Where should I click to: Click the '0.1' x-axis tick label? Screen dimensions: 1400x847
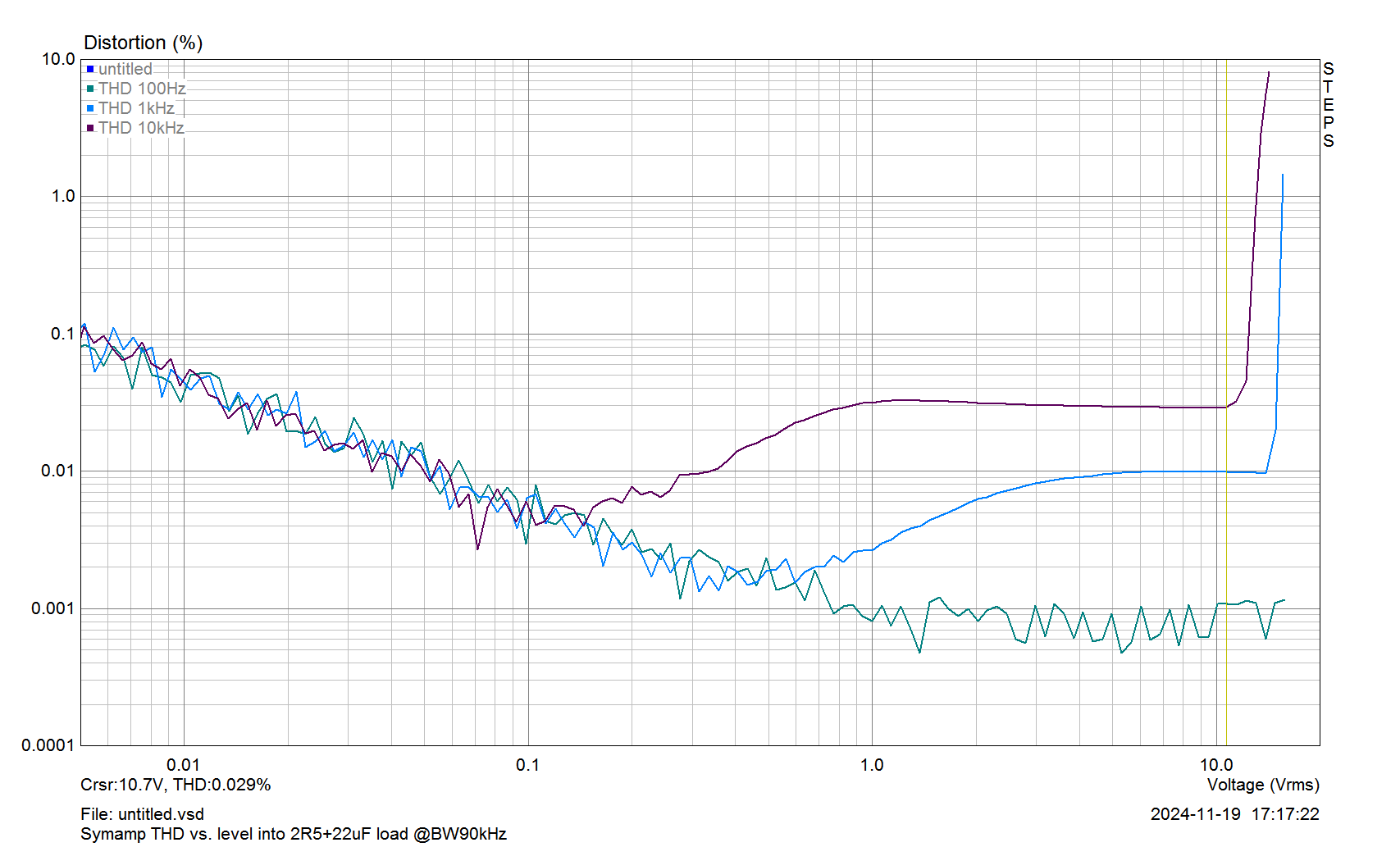527,765
